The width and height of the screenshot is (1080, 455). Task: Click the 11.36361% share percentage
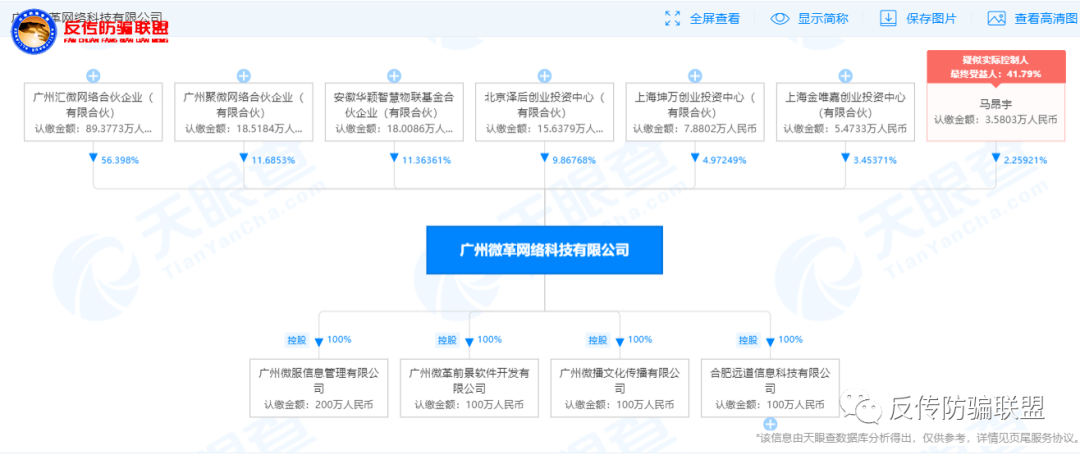coord(426,160)
